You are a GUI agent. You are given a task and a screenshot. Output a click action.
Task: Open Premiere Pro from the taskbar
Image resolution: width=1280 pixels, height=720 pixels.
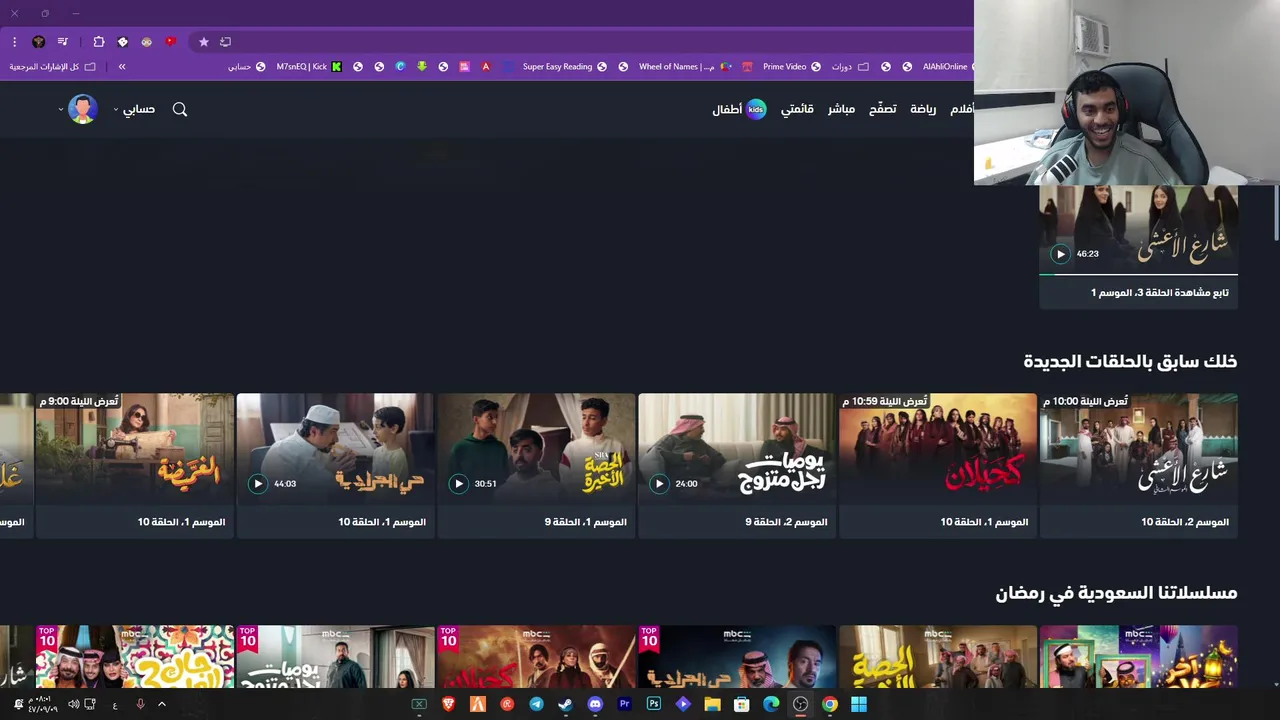[625, 704]
